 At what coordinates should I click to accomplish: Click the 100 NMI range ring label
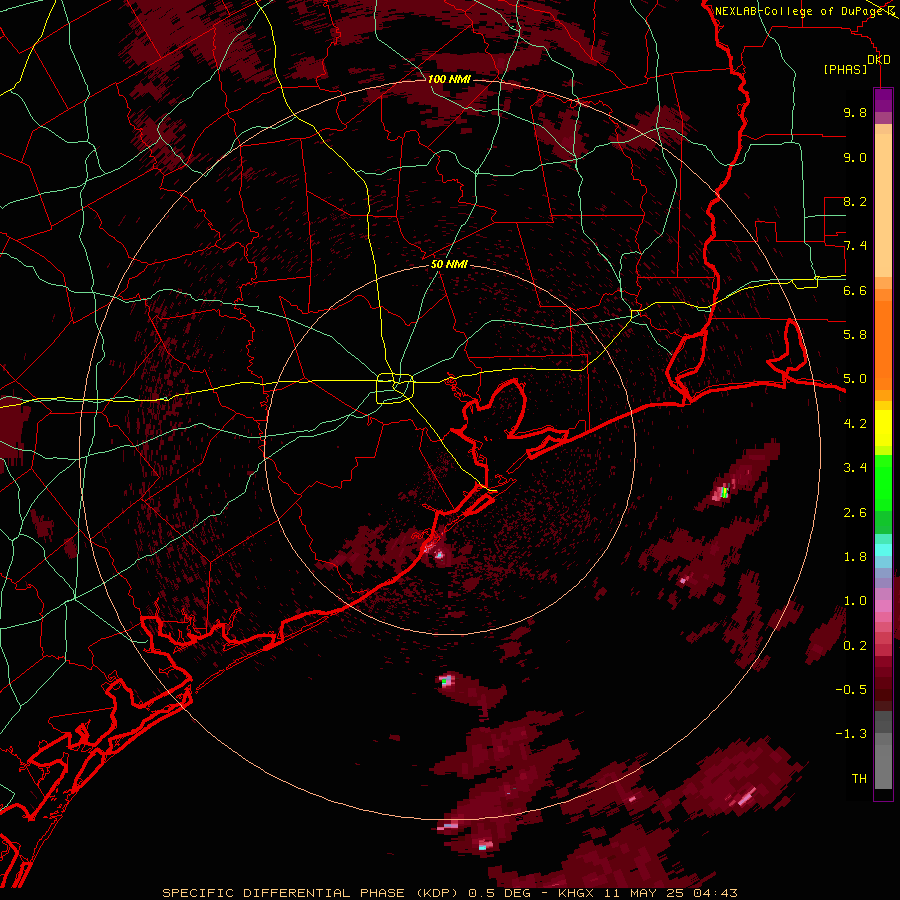pos(449,79)
